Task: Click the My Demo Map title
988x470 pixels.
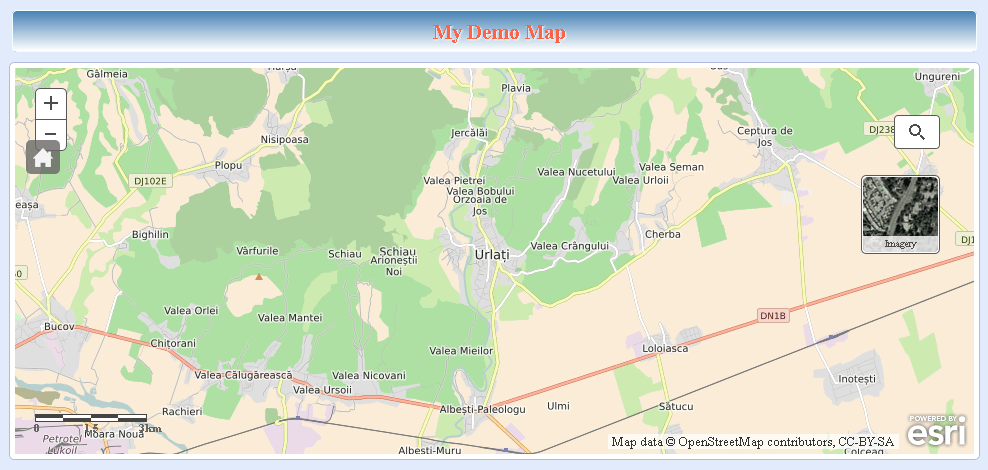Action: [x=499, y=32]
